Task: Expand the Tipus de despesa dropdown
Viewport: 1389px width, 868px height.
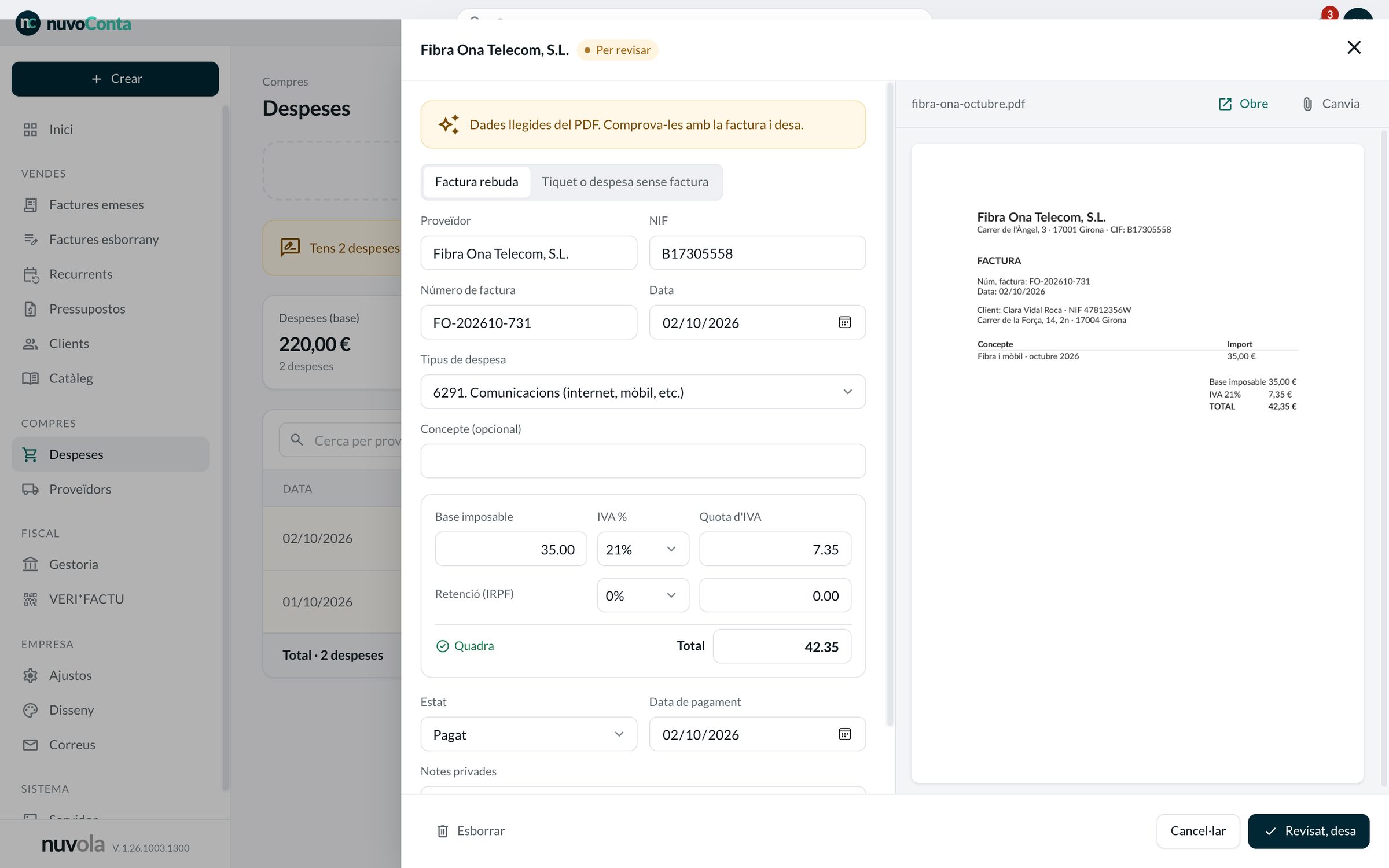Action: [x=643, y=392]
